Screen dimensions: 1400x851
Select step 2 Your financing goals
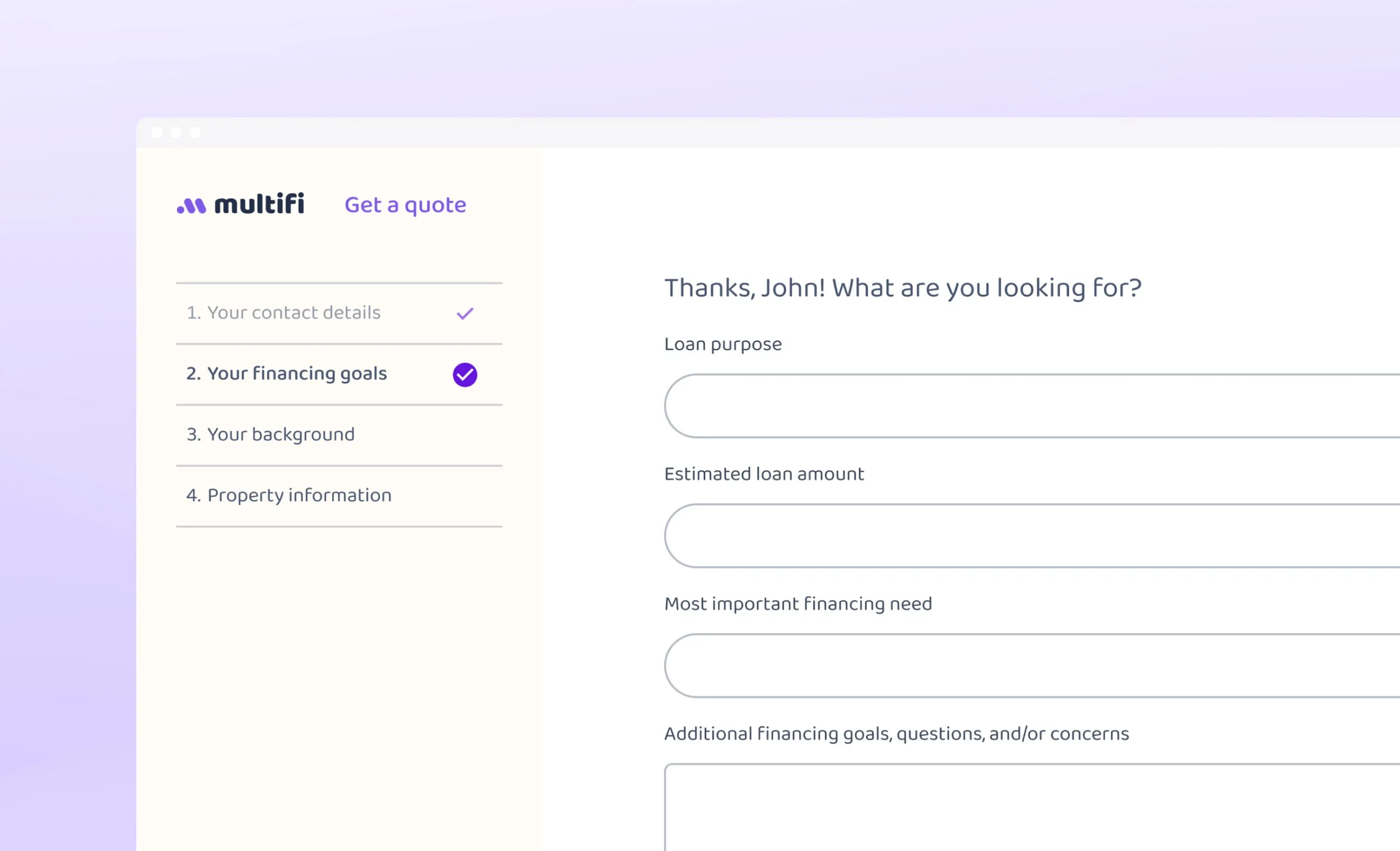click(x=286, y=374)
